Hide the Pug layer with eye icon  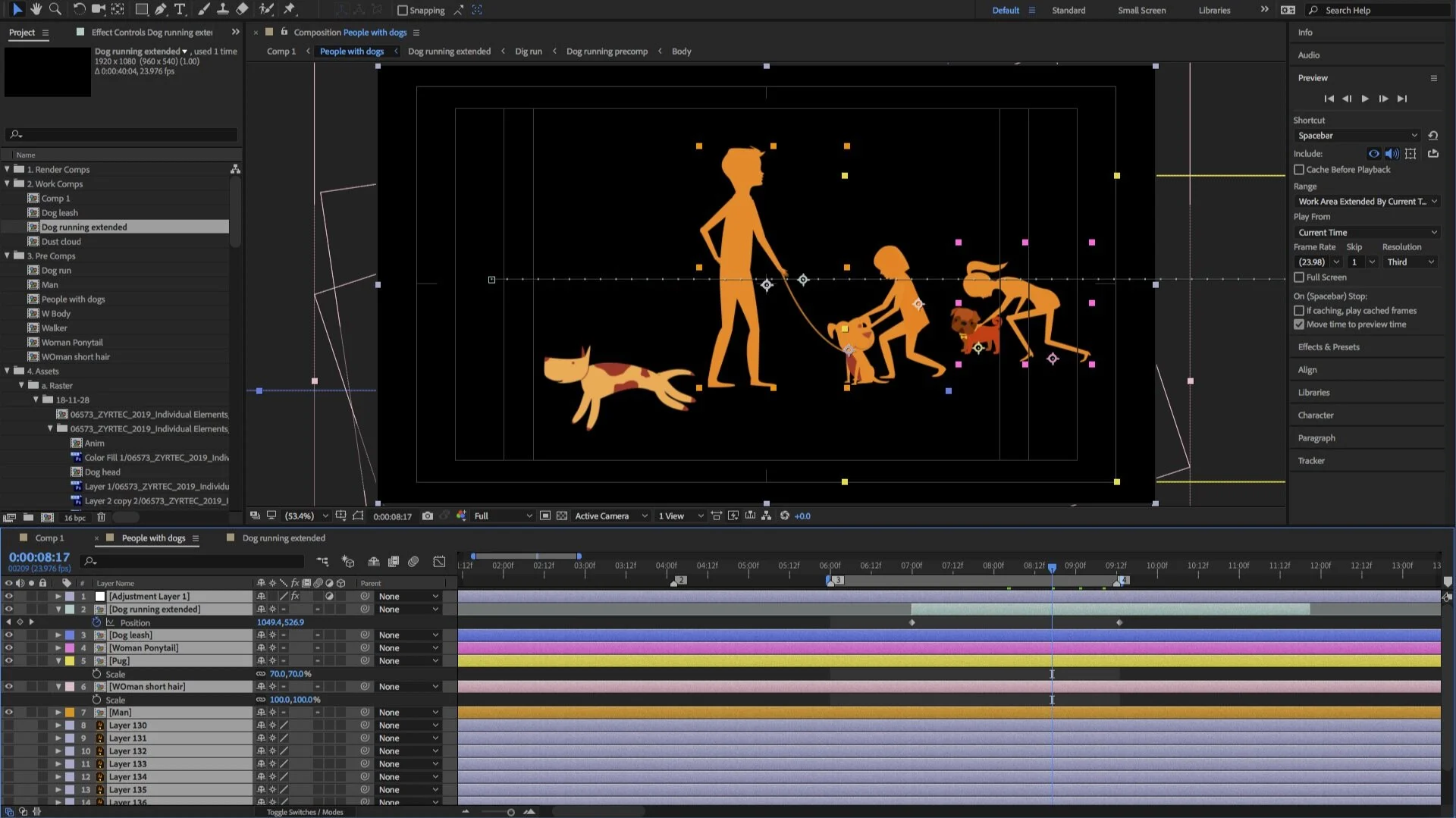[x=8, y=661]
